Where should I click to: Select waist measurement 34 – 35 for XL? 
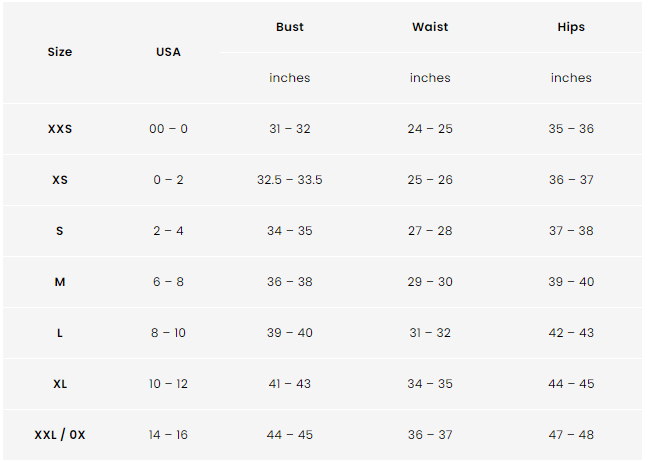coord(430,384)
